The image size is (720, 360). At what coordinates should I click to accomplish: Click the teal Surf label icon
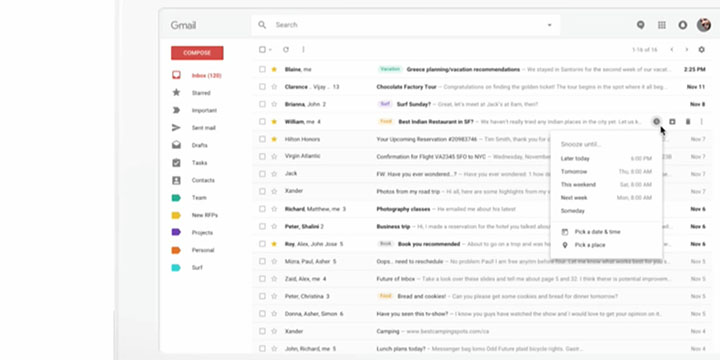[x=176, y=267]
